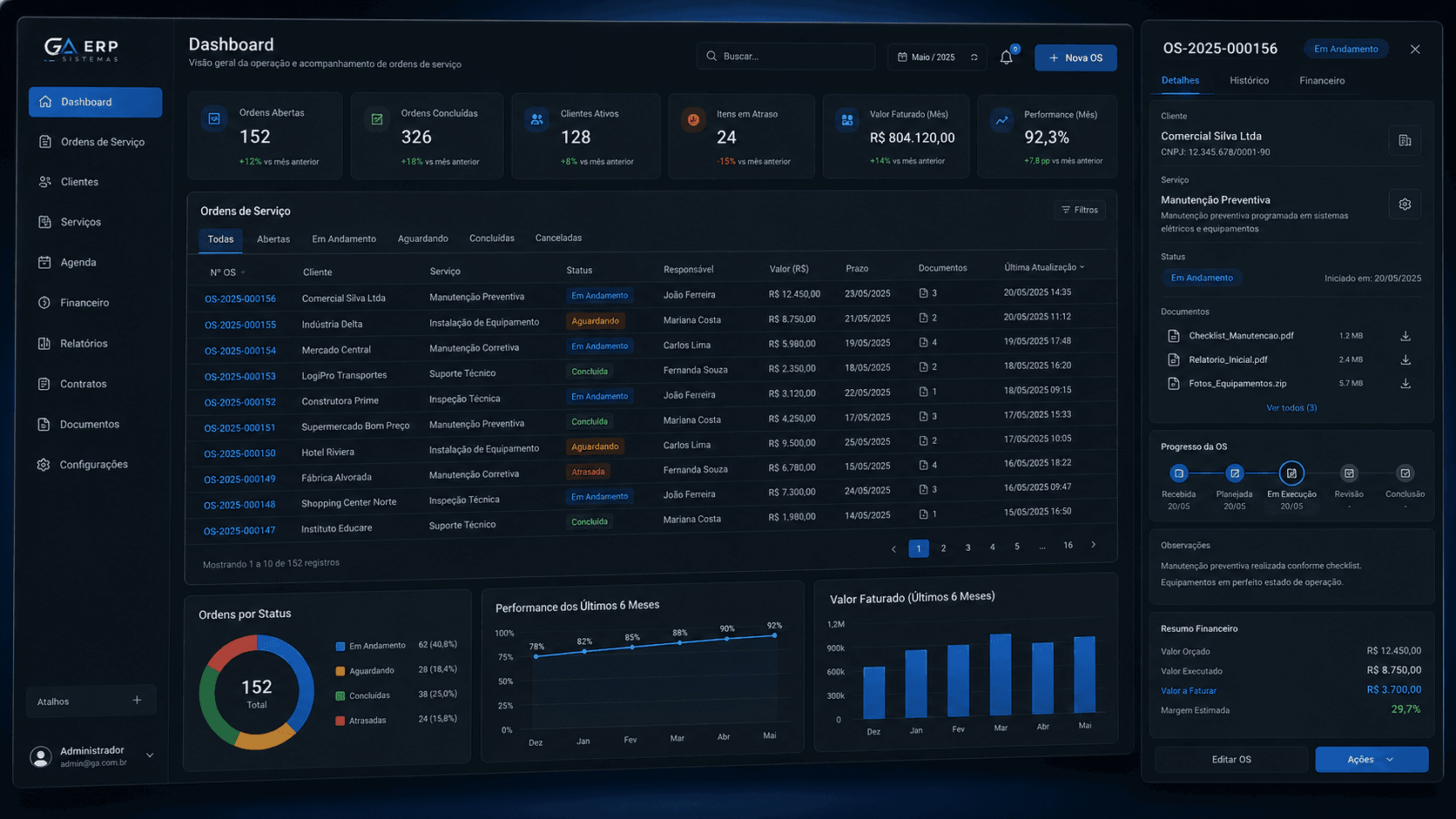
Task: Switch to the Em Andamento orders tab
Action: click(x=344, y=239)
